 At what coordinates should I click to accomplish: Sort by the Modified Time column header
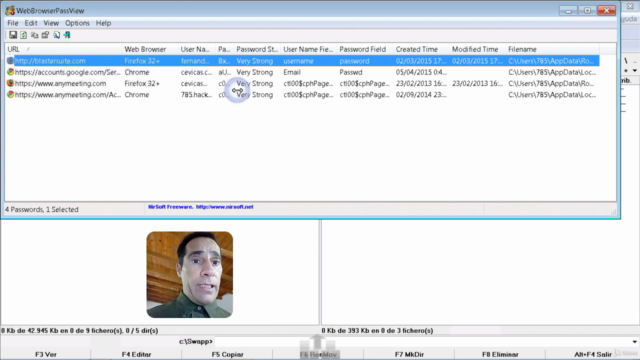pos(478,49)
